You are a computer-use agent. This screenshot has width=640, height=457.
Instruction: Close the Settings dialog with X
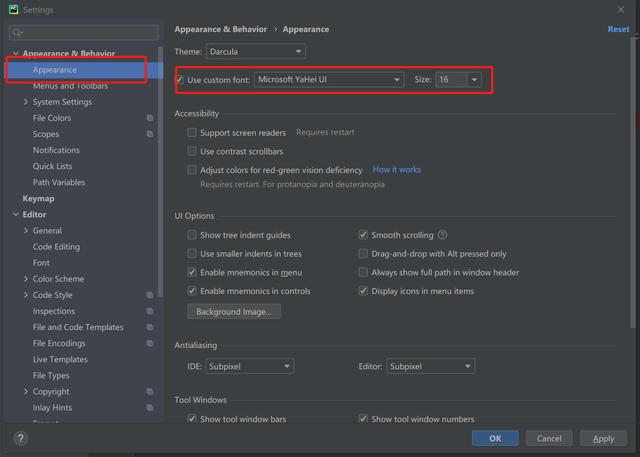click(x=620, y=9)
